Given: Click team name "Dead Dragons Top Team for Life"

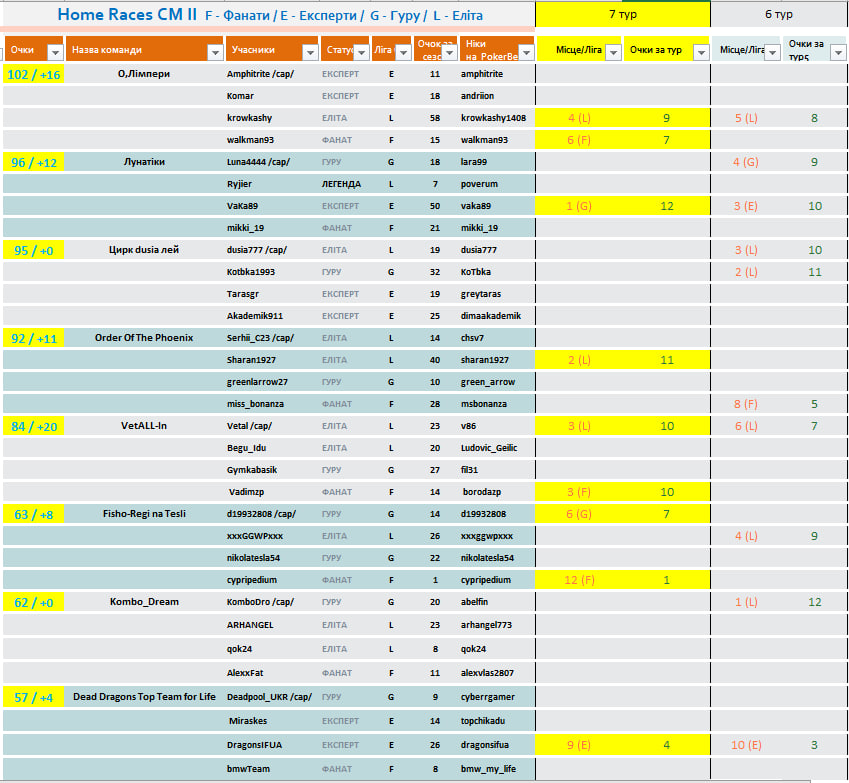Looking at the screenshot, I should pos(144,696).
